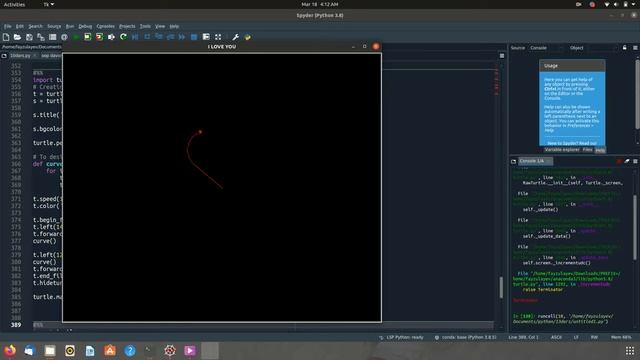Viewport: 640px width, 360px height.
Task: Show Applications grid button
Action: (x=630, y=351)
